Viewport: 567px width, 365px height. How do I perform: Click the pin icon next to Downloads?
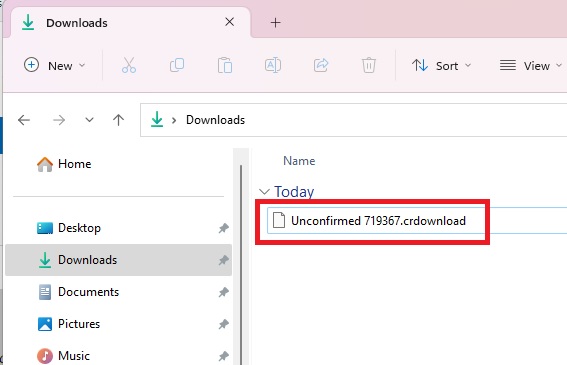(223, 260)
